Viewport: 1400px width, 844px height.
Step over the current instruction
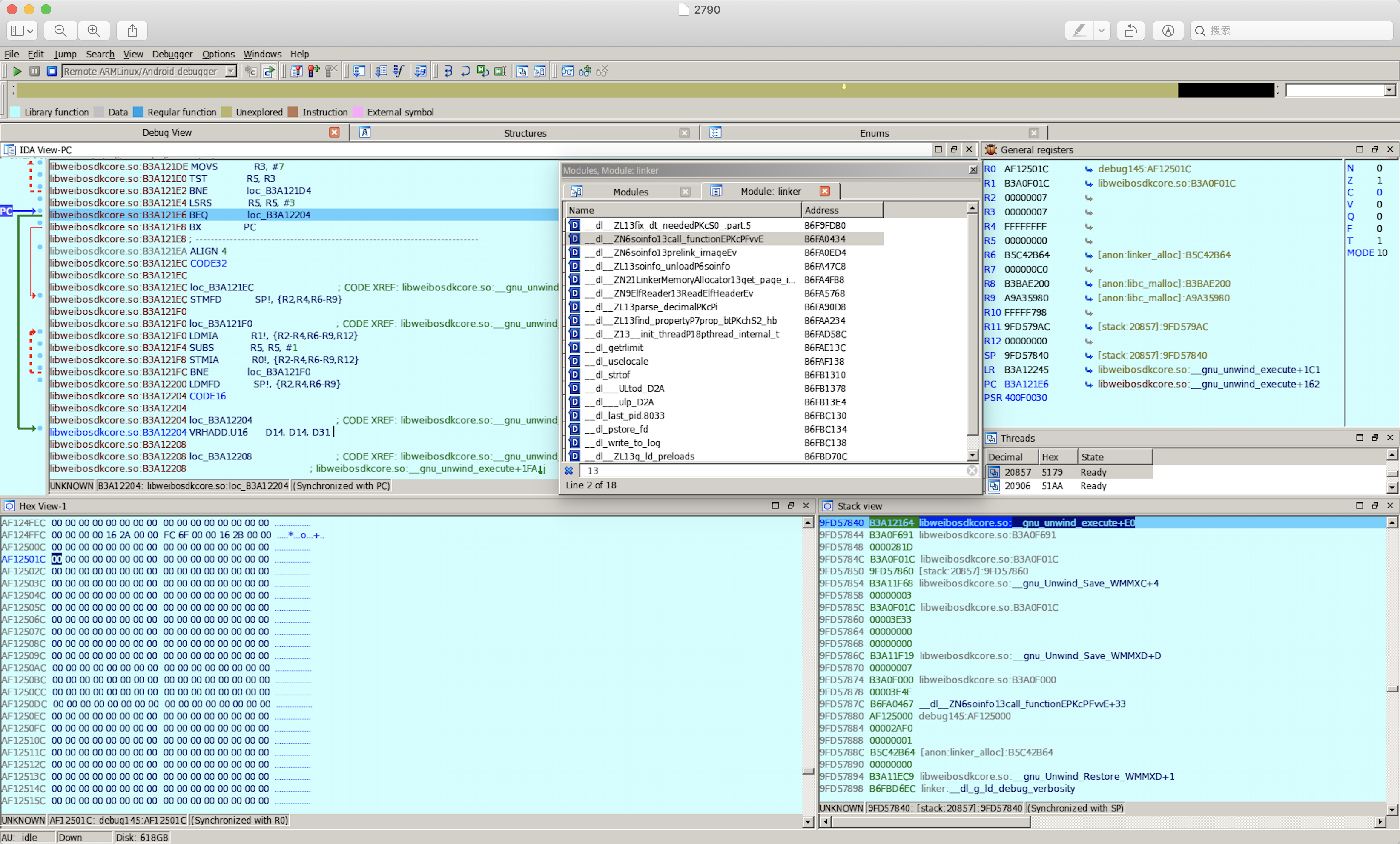(466, 71)
